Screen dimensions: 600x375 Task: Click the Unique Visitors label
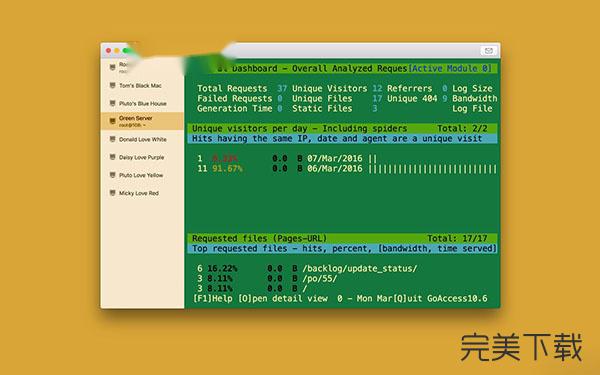coord(329,88)
